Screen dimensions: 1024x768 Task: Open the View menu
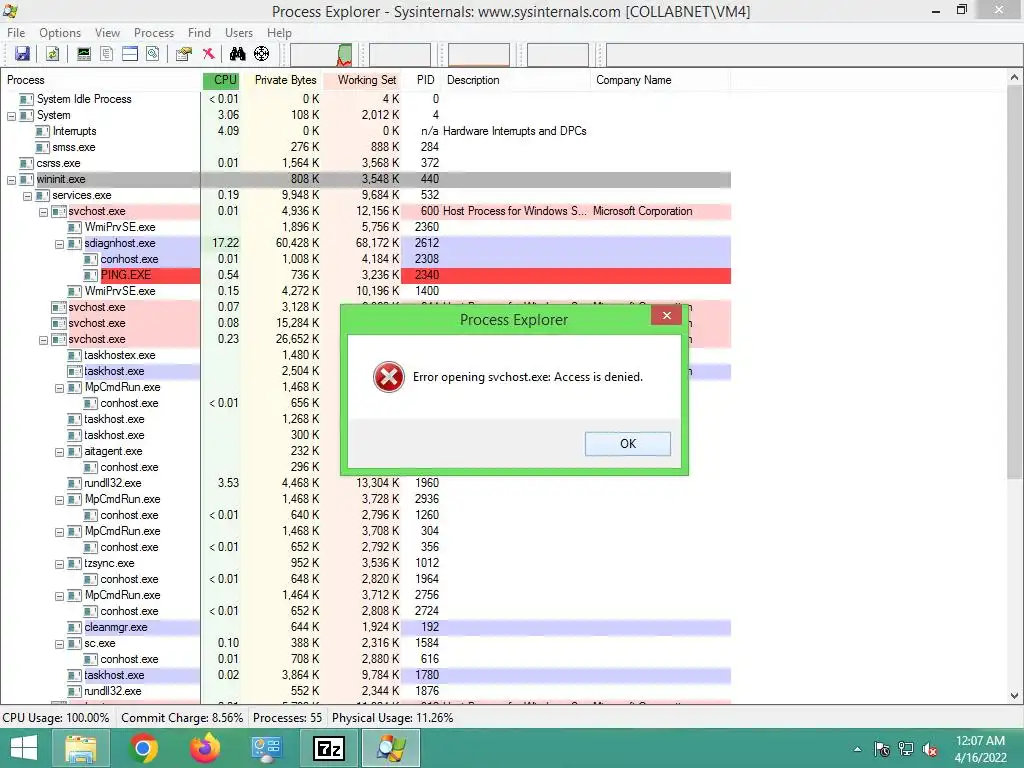pos(107,33)
